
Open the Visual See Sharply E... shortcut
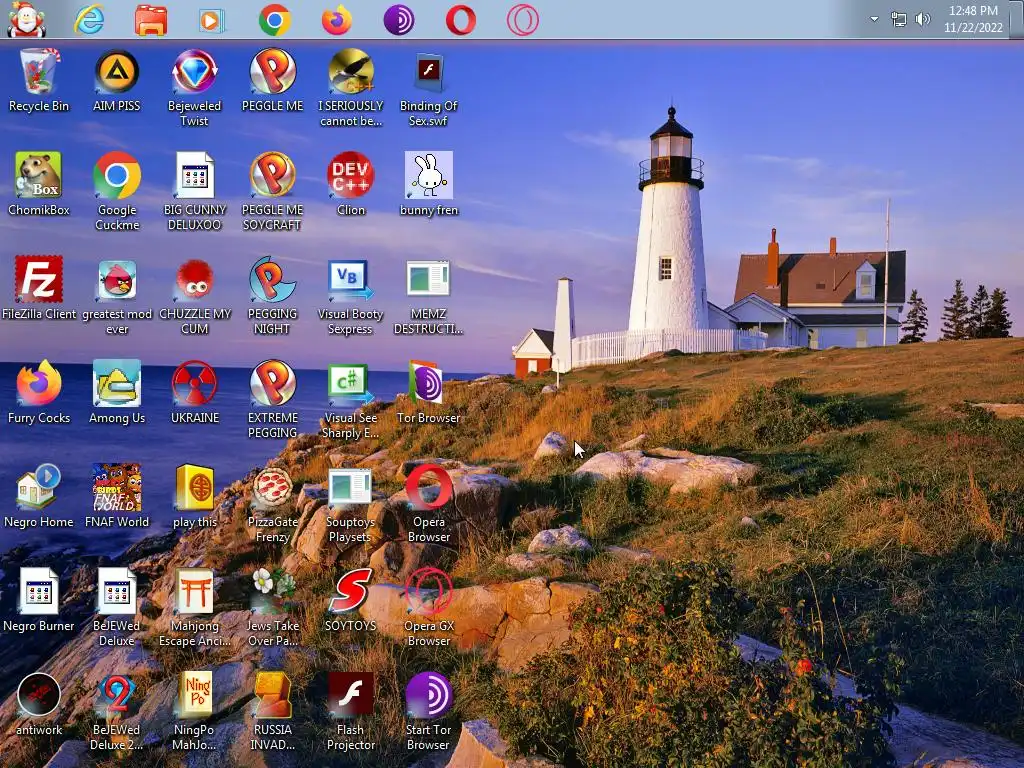pos(351,400)
